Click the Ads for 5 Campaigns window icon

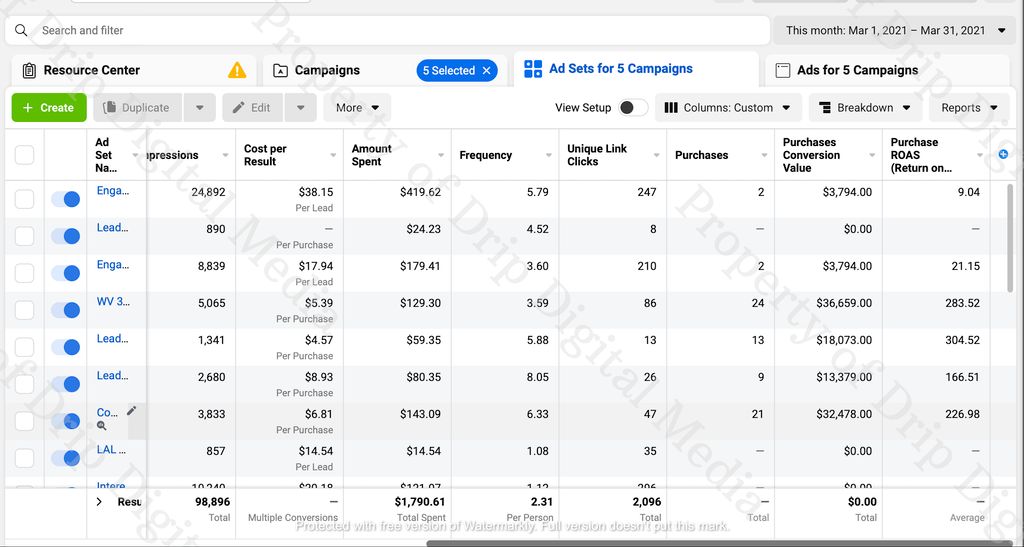782,70
